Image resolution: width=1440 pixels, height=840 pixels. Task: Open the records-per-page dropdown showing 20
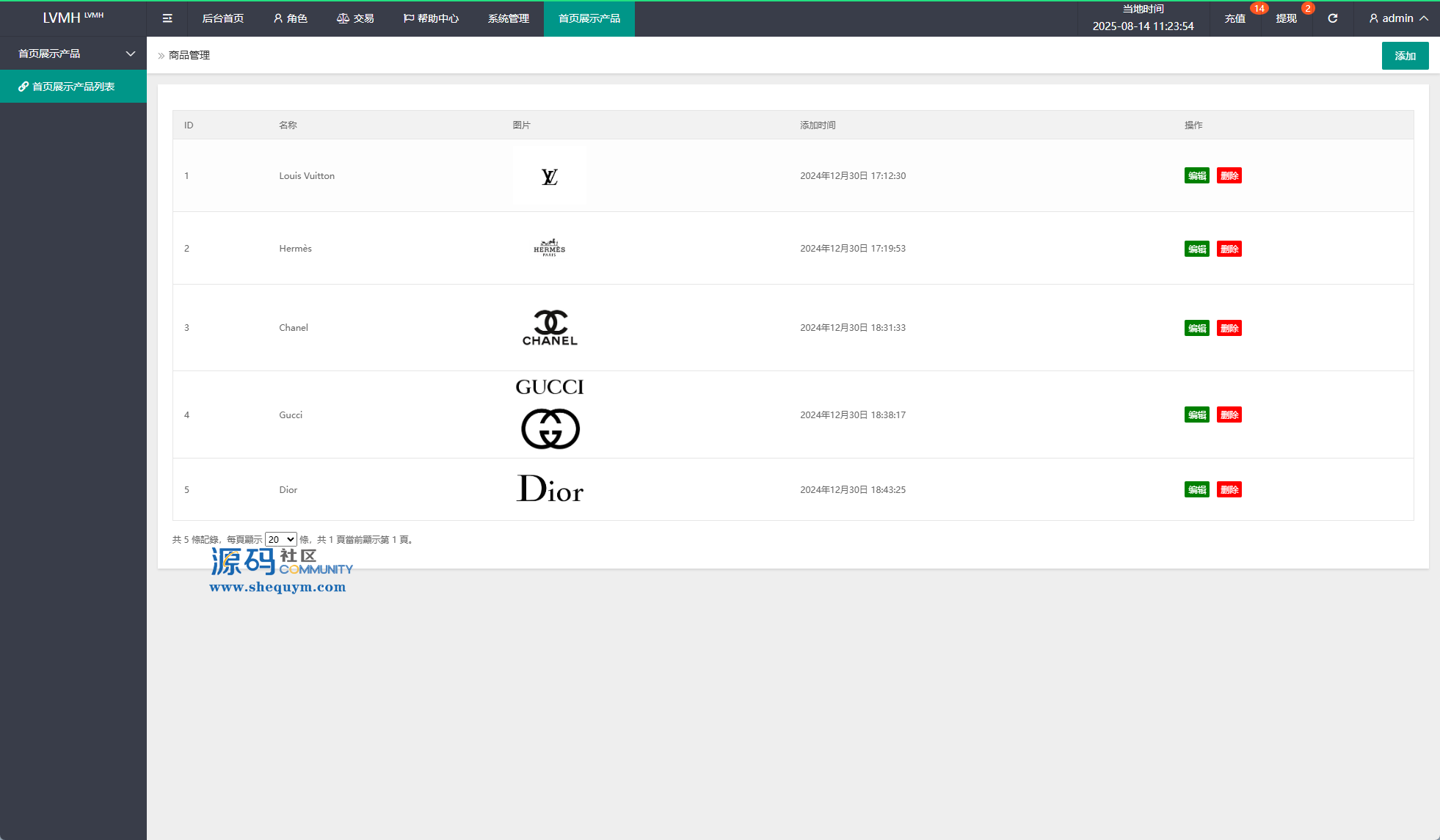[280, 539]
